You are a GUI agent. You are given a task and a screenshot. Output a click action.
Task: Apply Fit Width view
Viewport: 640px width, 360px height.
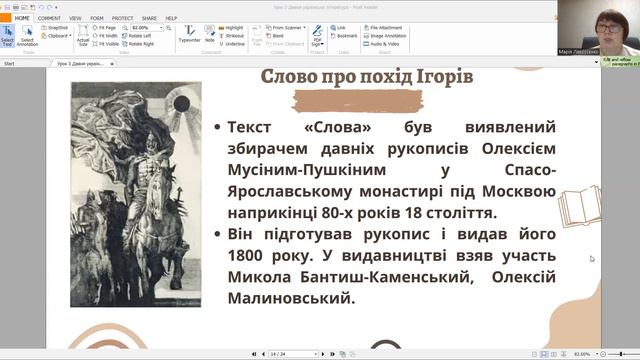click(x=105, y=36)
